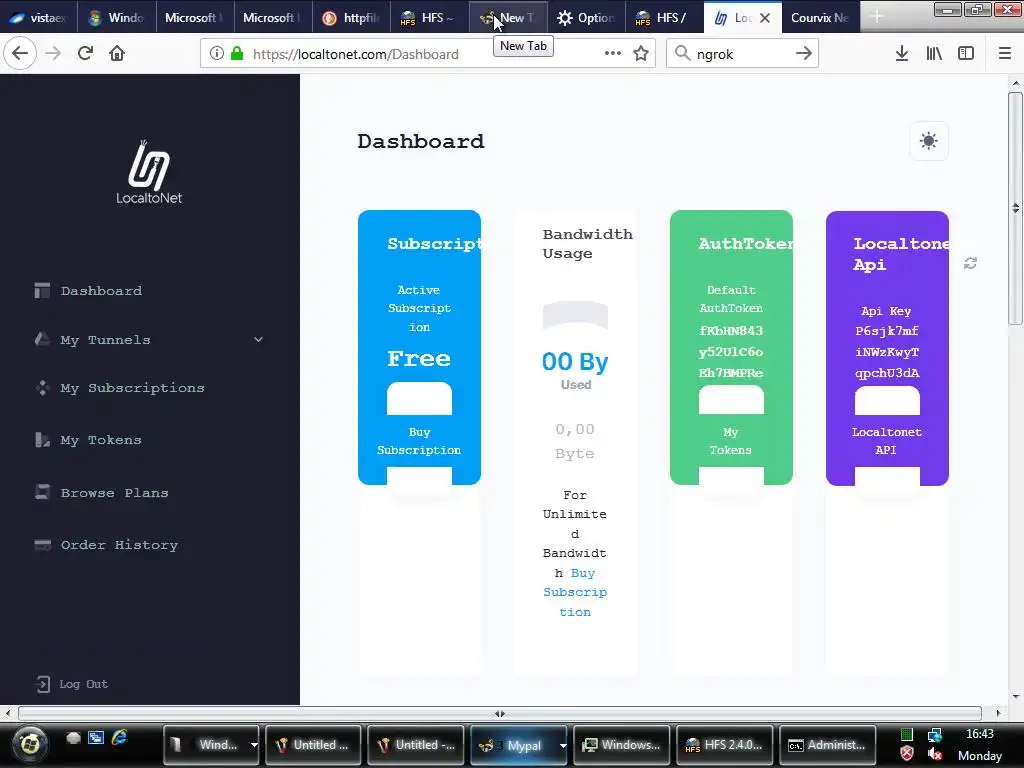Image resolution: width=1024 pixels, height=768 pixels.
Task: Switch to the httpfil browser tab
Action: point(351,18)
